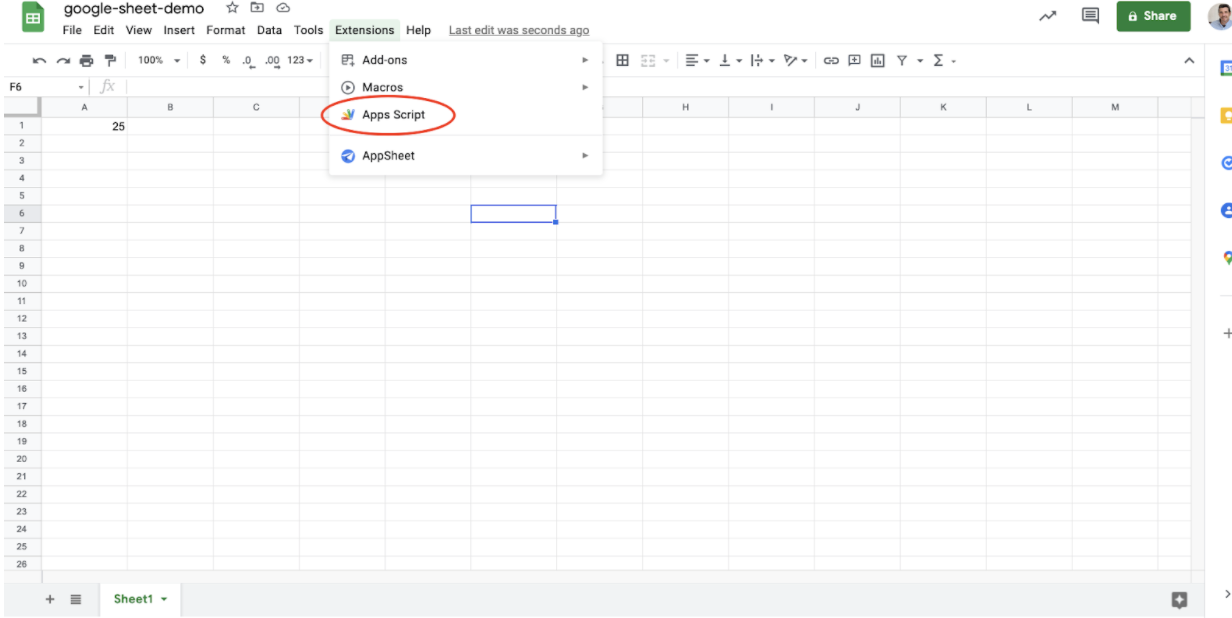
Task: Click the Redo arrow in the toolbar
Action: (x=63, y=61)
